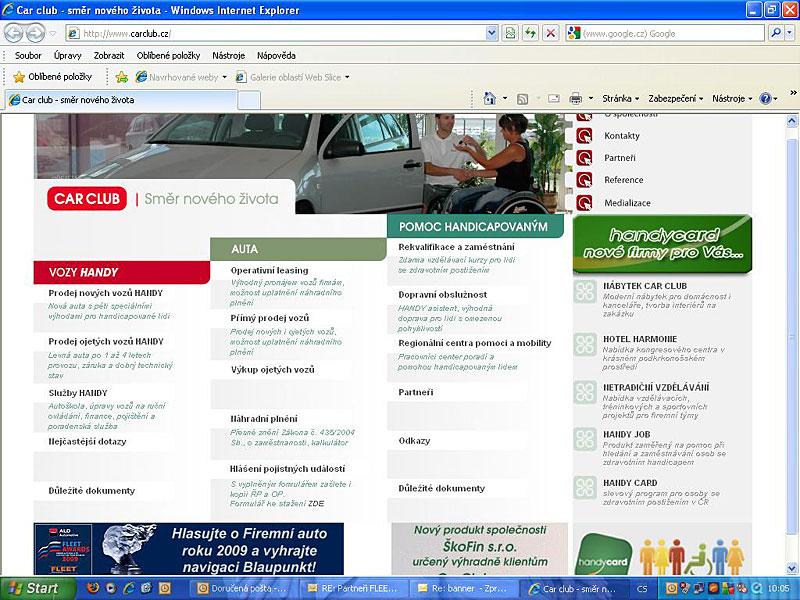Open Prodej nových vozů HANDY link

pyautogui.click(x=106, y=293)
